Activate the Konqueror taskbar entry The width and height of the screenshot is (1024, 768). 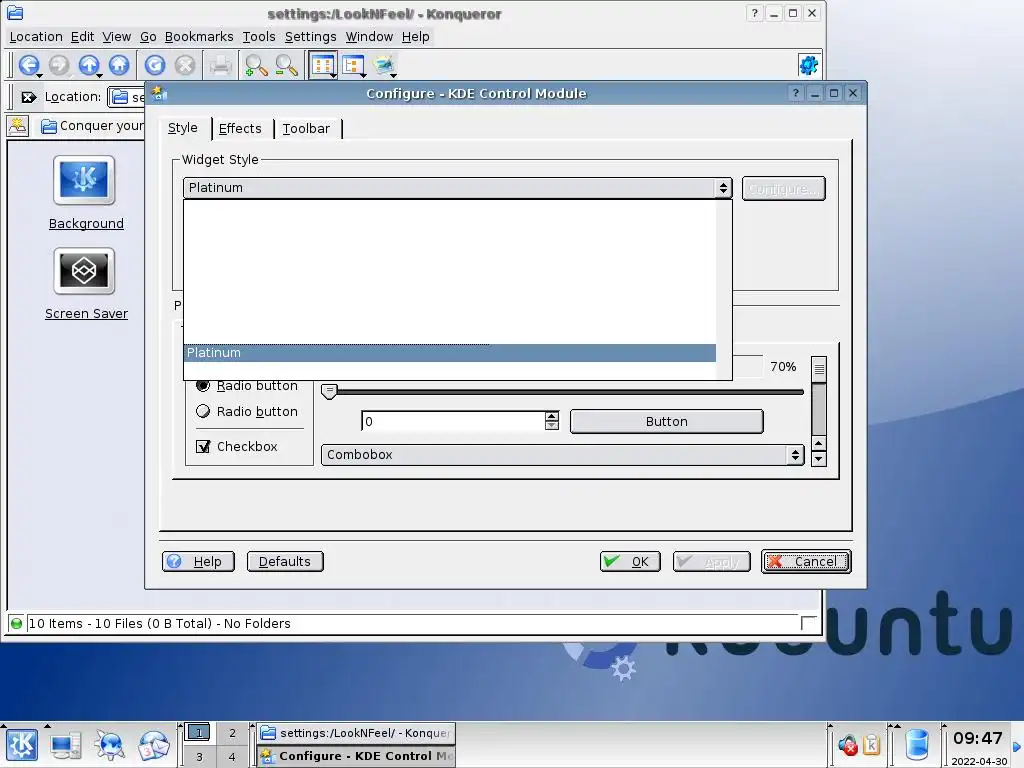coord(356,733)
